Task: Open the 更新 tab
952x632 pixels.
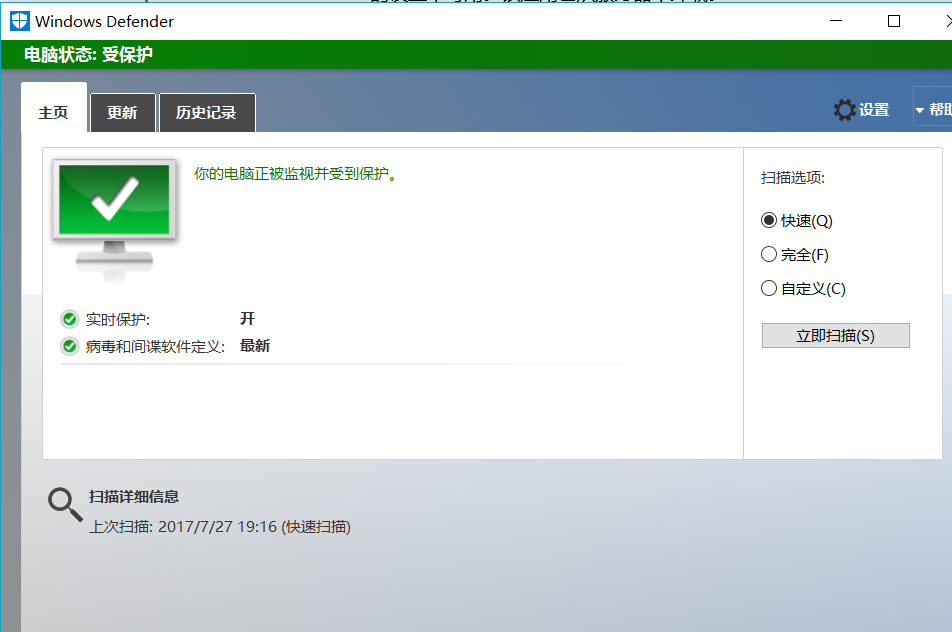Action: (122, 113)
